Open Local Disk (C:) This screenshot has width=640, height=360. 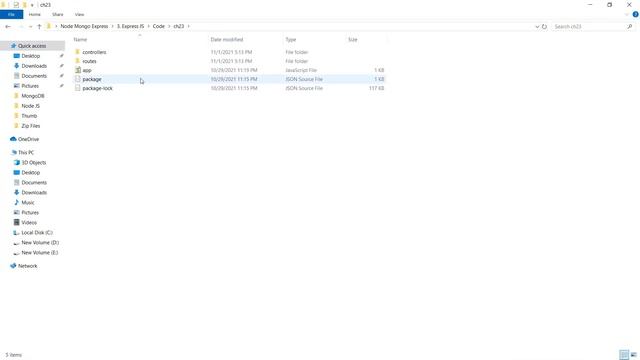37,232
